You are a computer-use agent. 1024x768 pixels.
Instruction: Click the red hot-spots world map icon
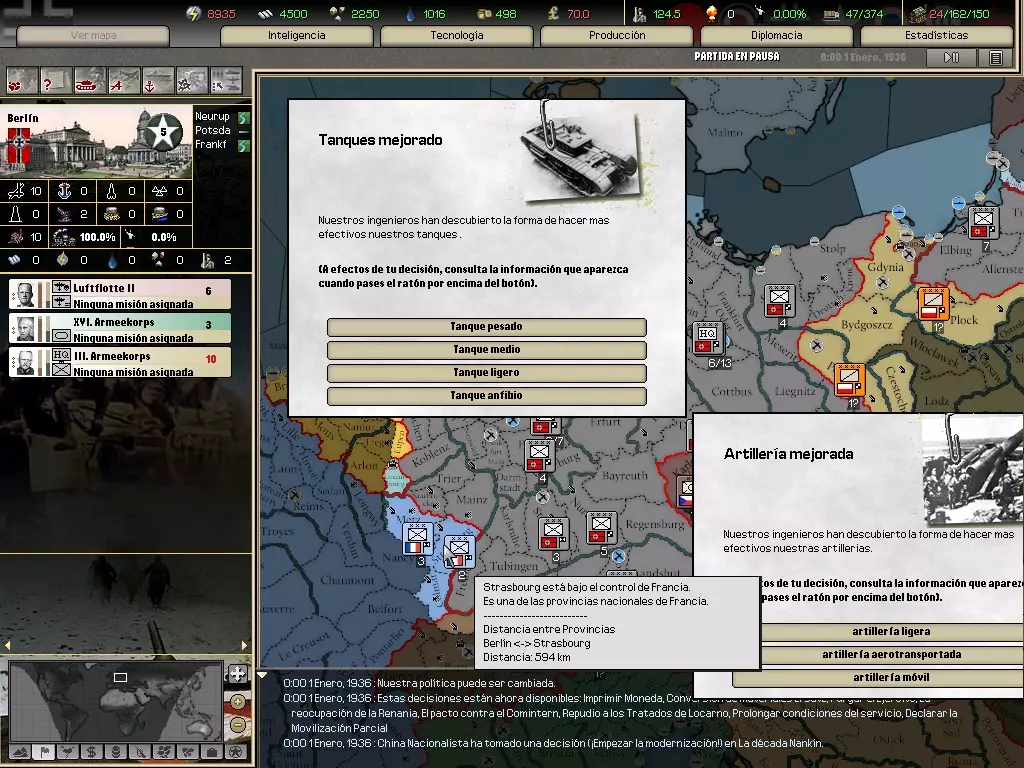pos(22,81)
